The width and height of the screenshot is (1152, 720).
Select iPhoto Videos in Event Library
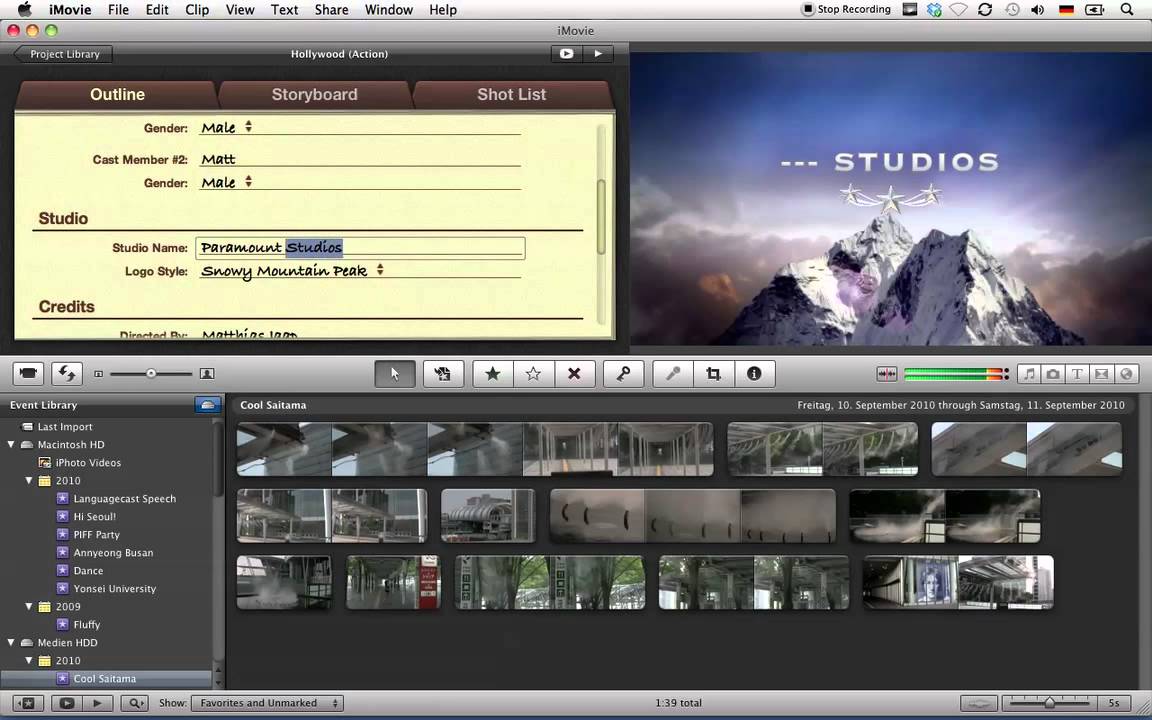[88, 463]
